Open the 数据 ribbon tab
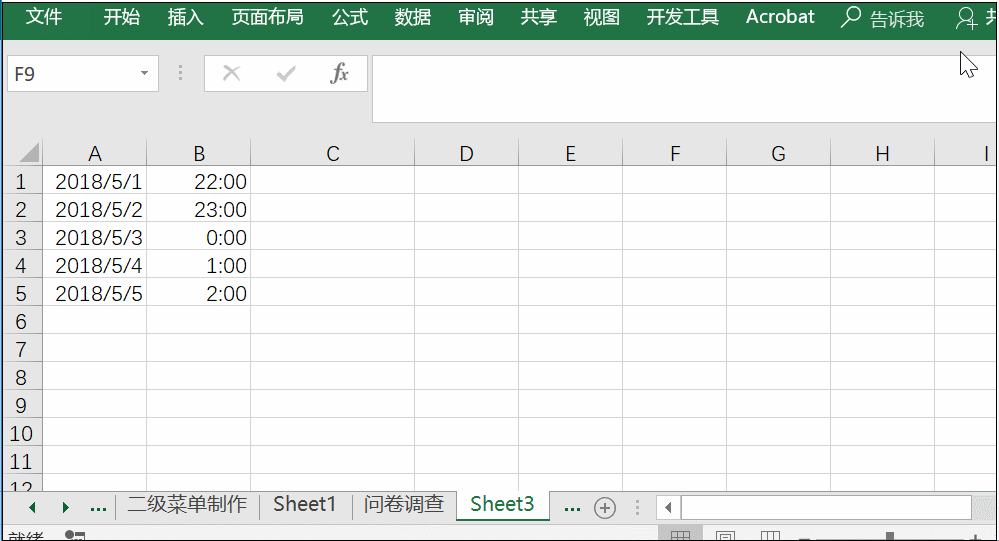 coord(413,17)
